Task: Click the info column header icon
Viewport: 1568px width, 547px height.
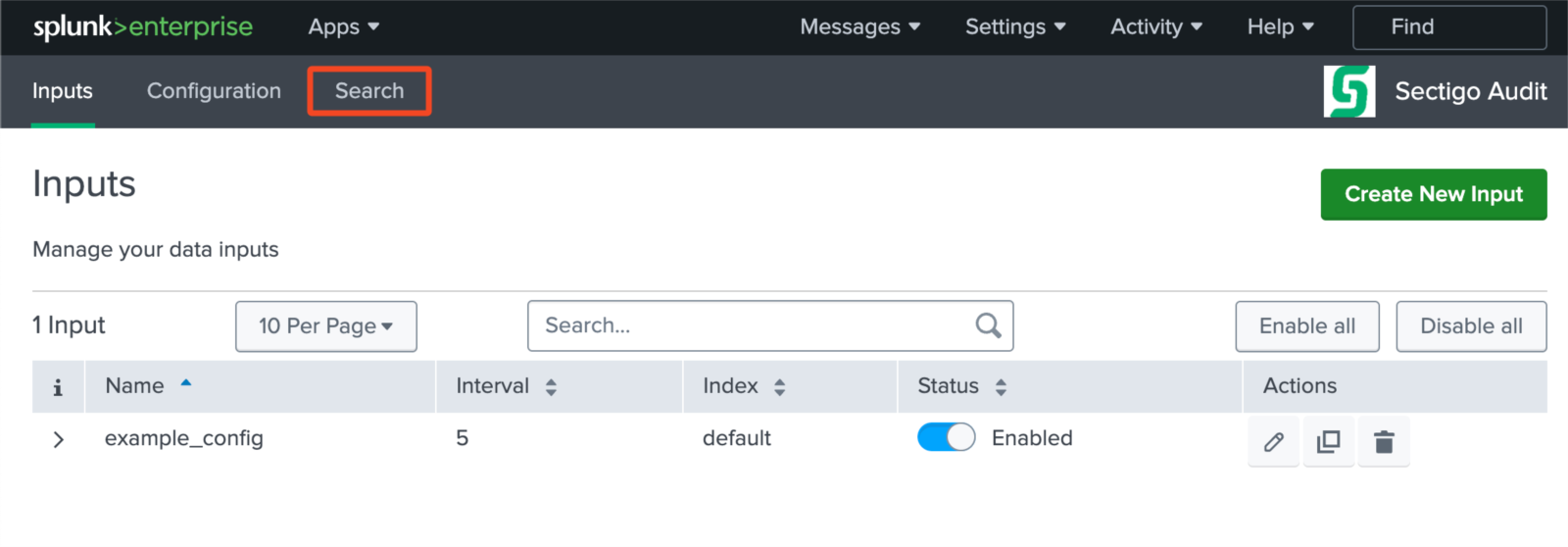Action: [x=58, y=387]
